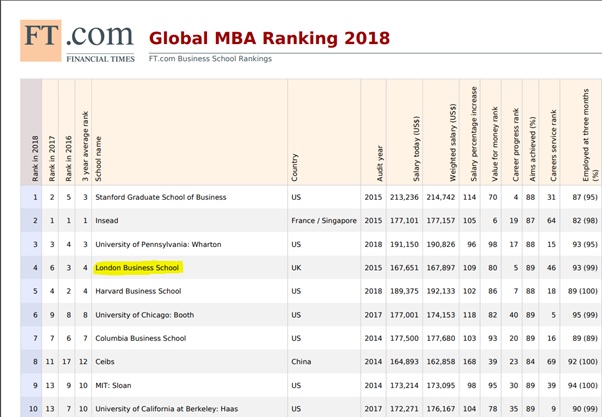Click MIT Sloan weighted salary 173,095
This screenshot has width=602, height=417.
(x=441, y=386)
